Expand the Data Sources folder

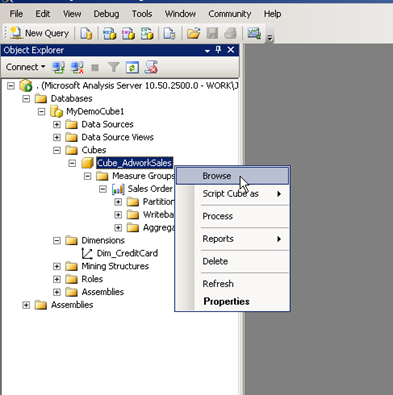pyautogui.click(x=57, y=125)
